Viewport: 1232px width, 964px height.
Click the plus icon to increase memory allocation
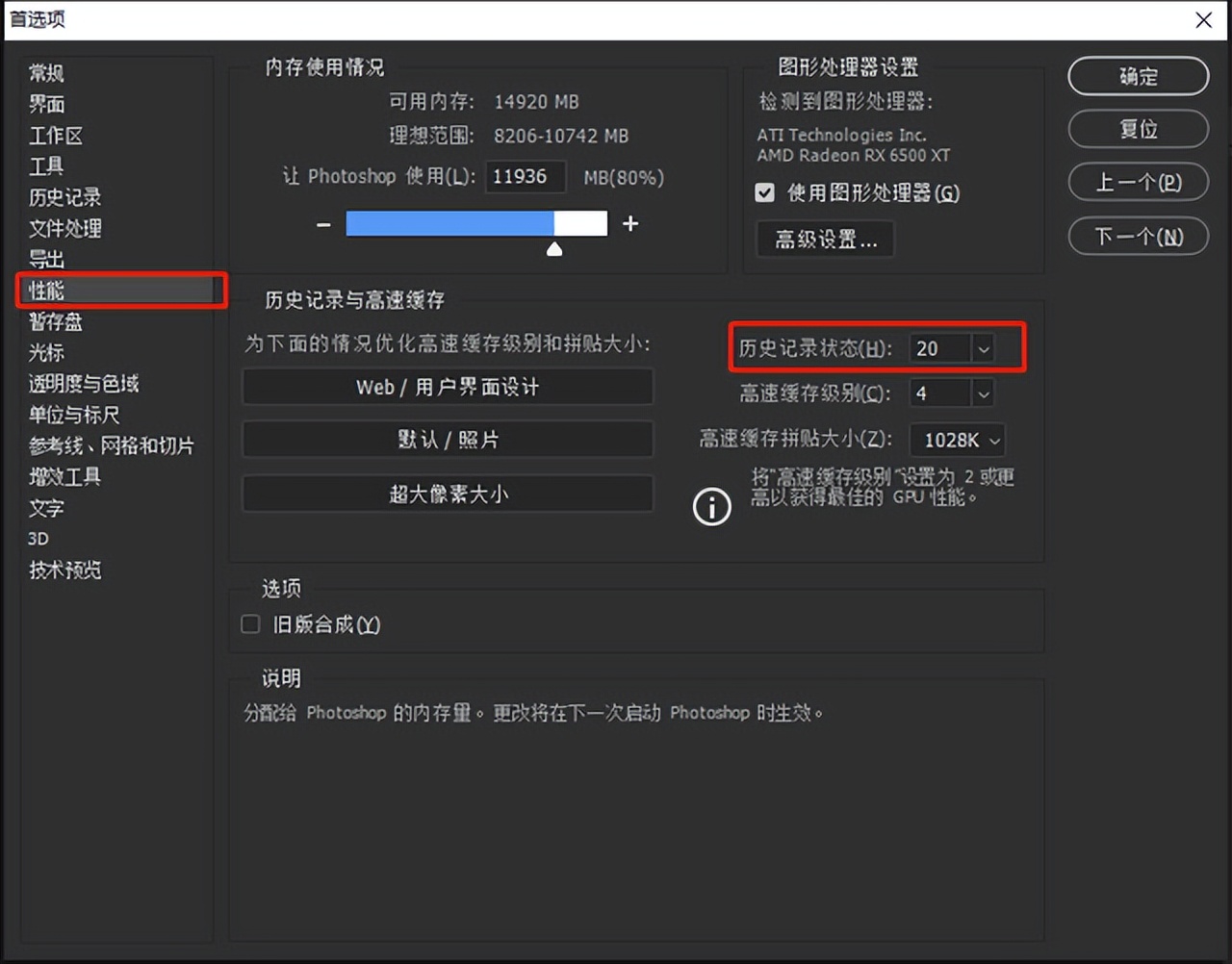630,223
